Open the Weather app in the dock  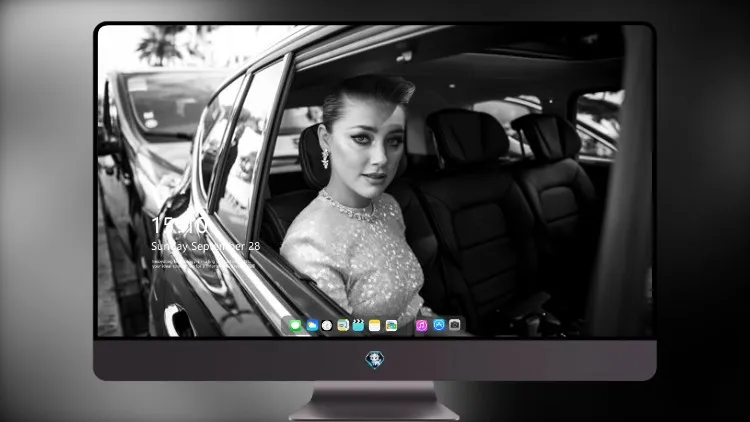(312, 325)
